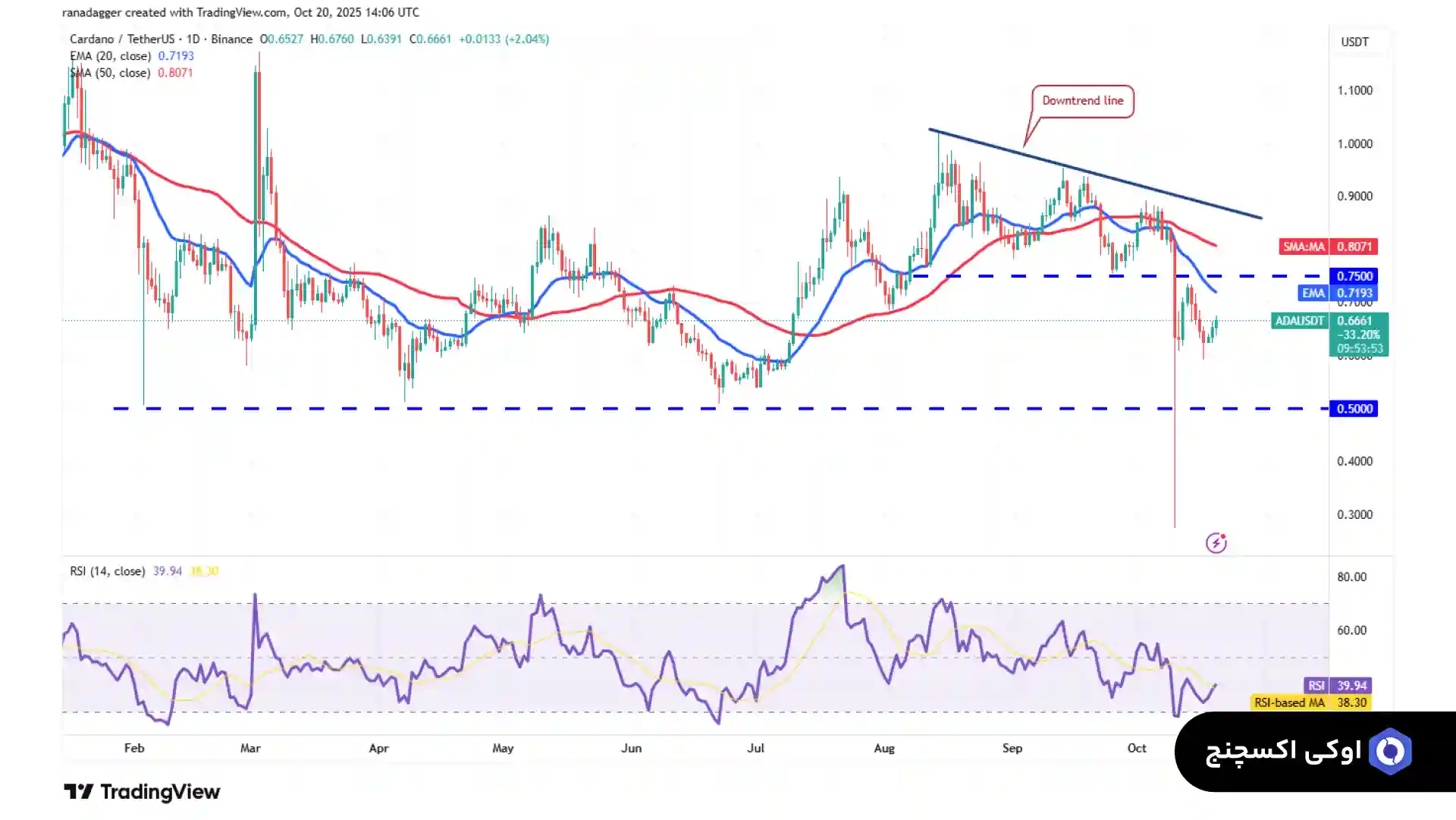Select the EMA (20, close) indicator legend
This screenshot has width=1456, height=820.
tap(111, 56)
